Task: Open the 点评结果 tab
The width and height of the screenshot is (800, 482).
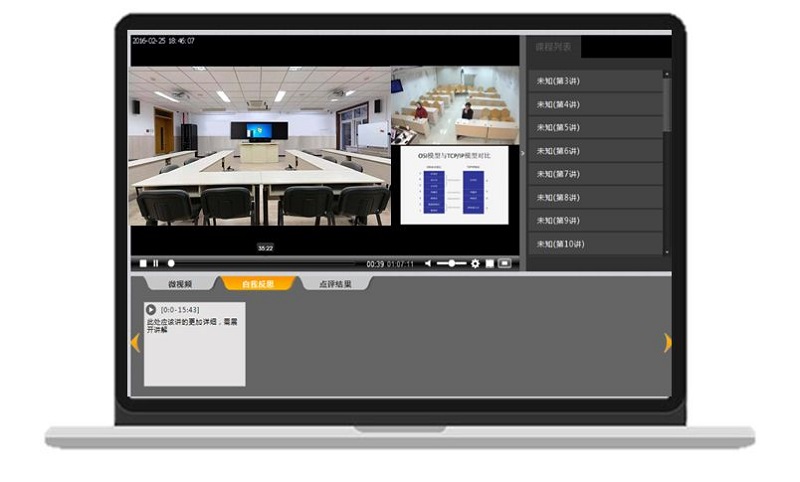Action: click(335, 284)
